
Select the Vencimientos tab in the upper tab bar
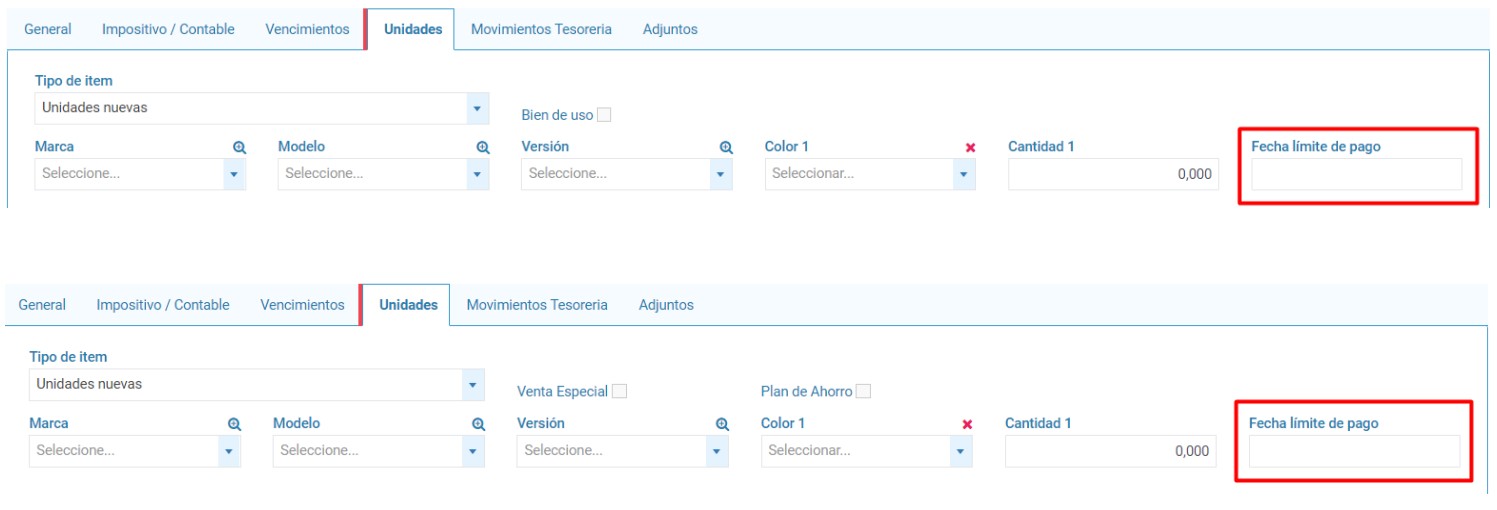pyautogui.click(x=307, y=29)
